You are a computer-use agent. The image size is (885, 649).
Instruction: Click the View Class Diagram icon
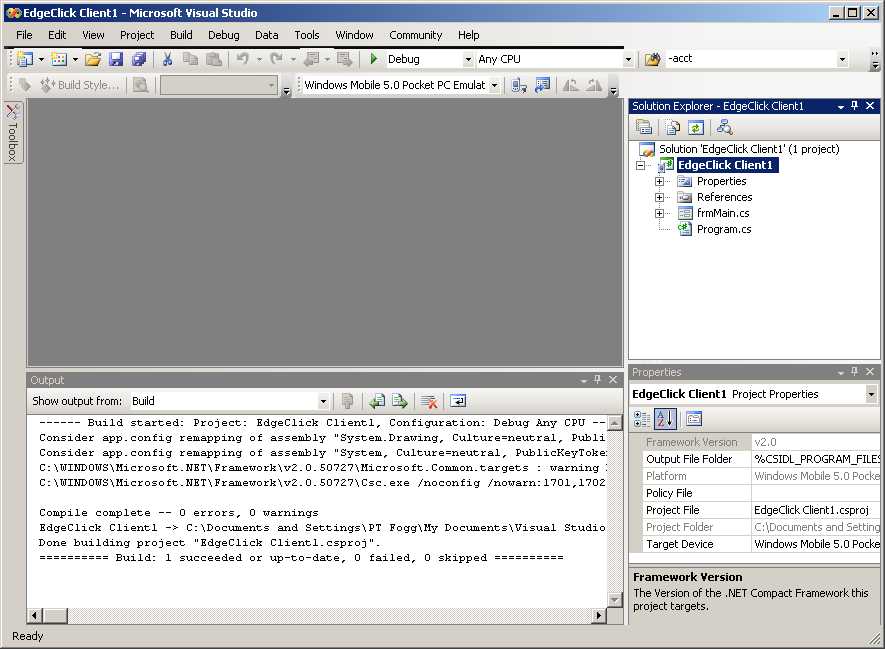click(724, 128)
